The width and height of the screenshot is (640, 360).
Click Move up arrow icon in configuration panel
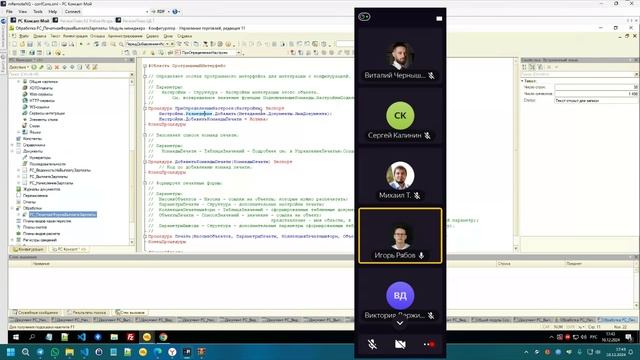click(64, 67)
